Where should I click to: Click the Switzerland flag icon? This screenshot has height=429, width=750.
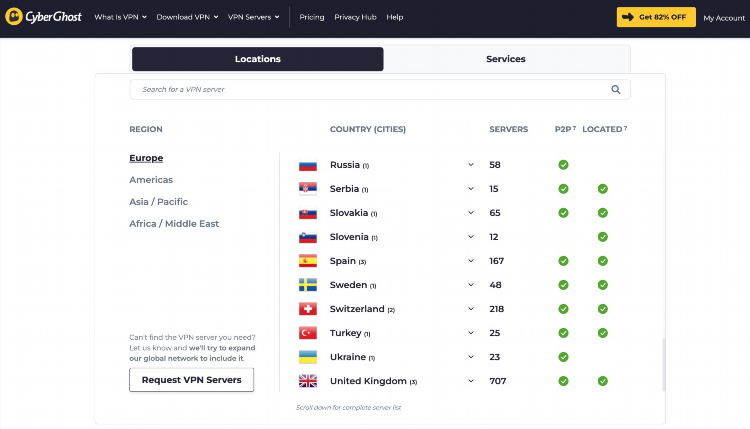click(x=308, y=309)
